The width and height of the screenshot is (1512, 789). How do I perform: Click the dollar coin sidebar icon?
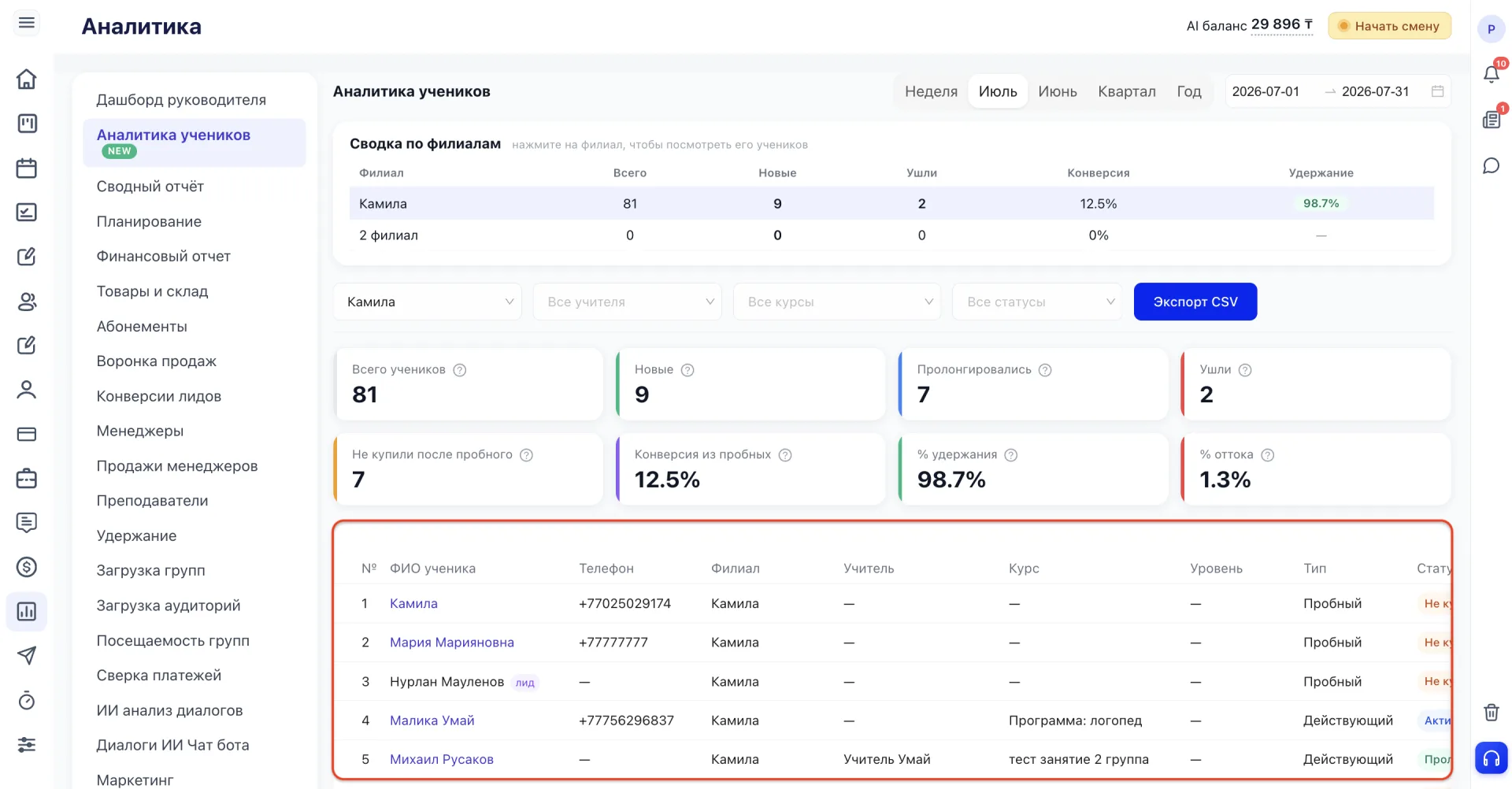(27, 566)
